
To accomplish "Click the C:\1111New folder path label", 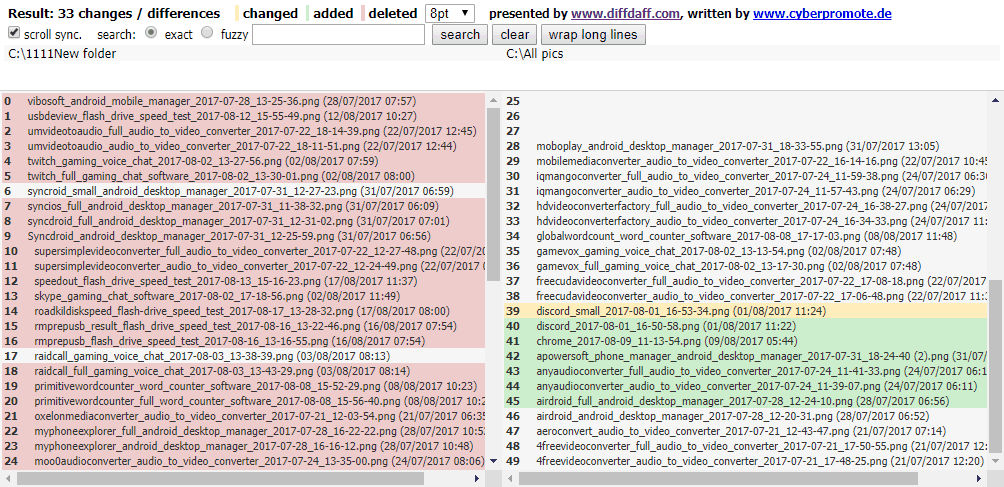I will pos(62,54).
